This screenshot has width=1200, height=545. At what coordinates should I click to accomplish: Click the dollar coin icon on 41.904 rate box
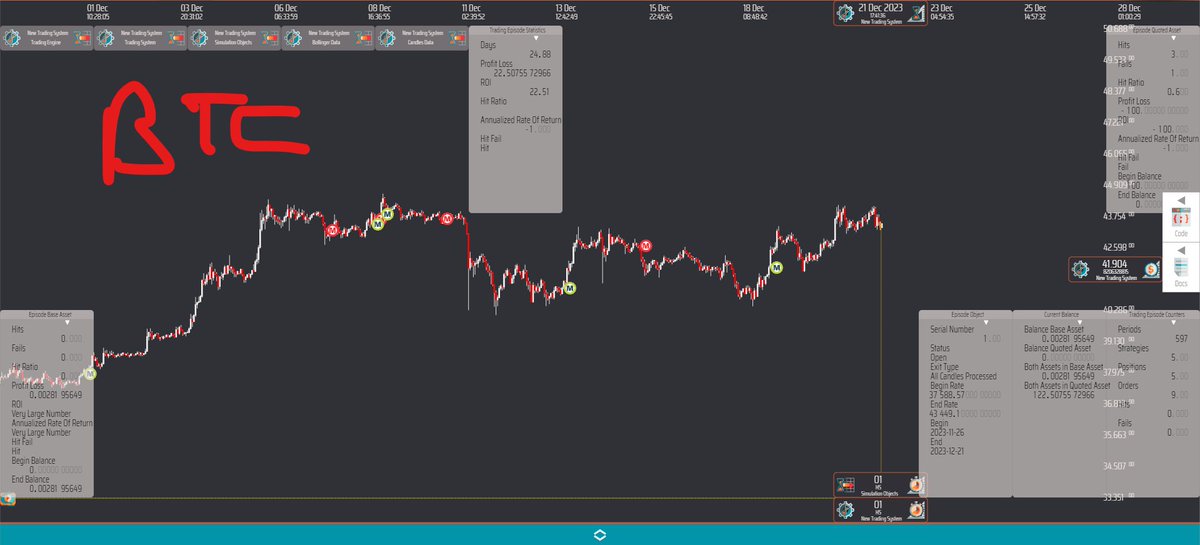[x=1151, y=269]
